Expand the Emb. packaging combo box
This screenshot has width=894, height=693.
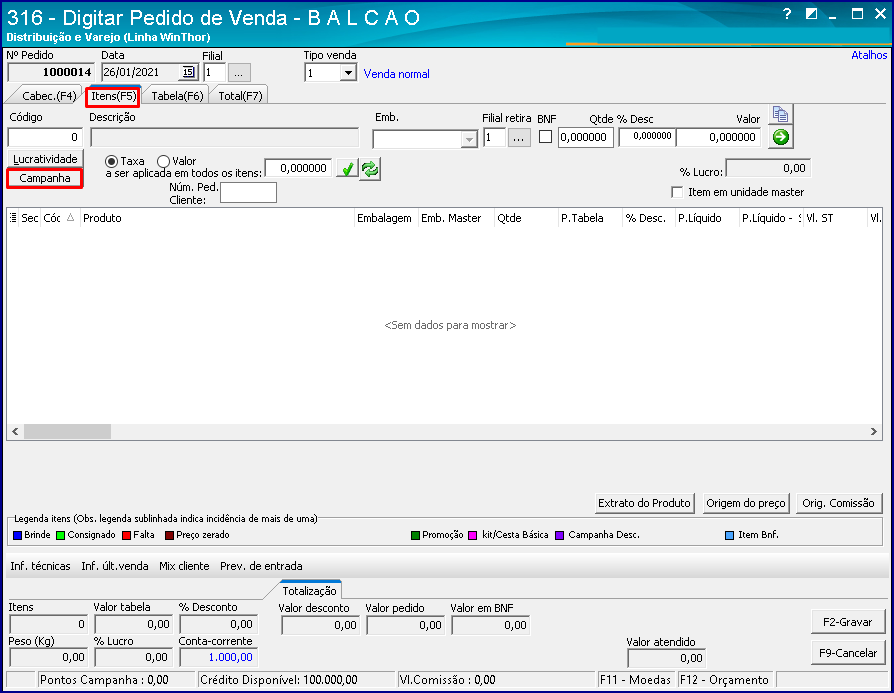[469, 139]
